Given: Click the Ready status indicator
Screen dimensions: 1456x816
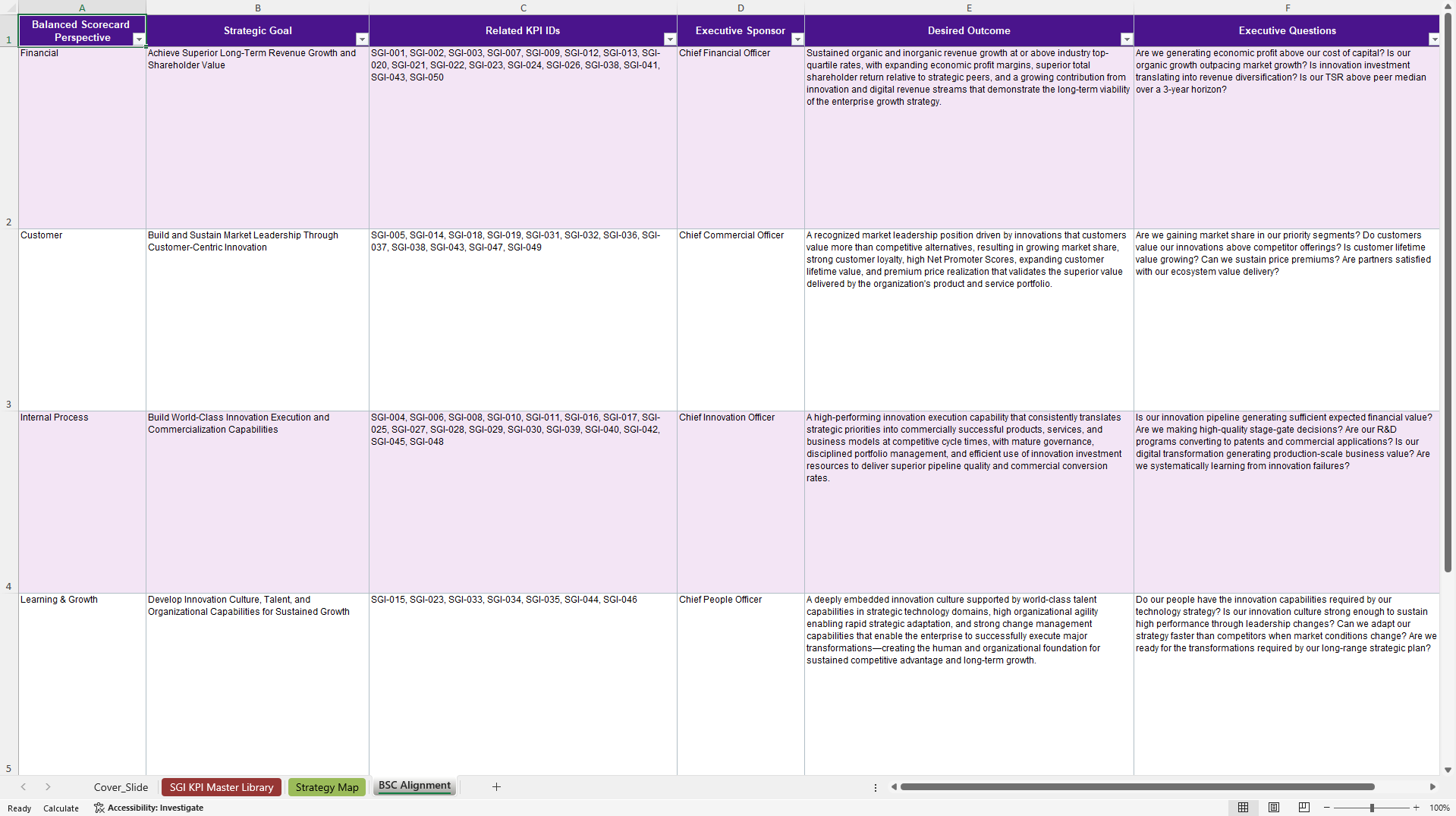Looking at the screenshot, I should pyautogui.click(x=20, y=808).
